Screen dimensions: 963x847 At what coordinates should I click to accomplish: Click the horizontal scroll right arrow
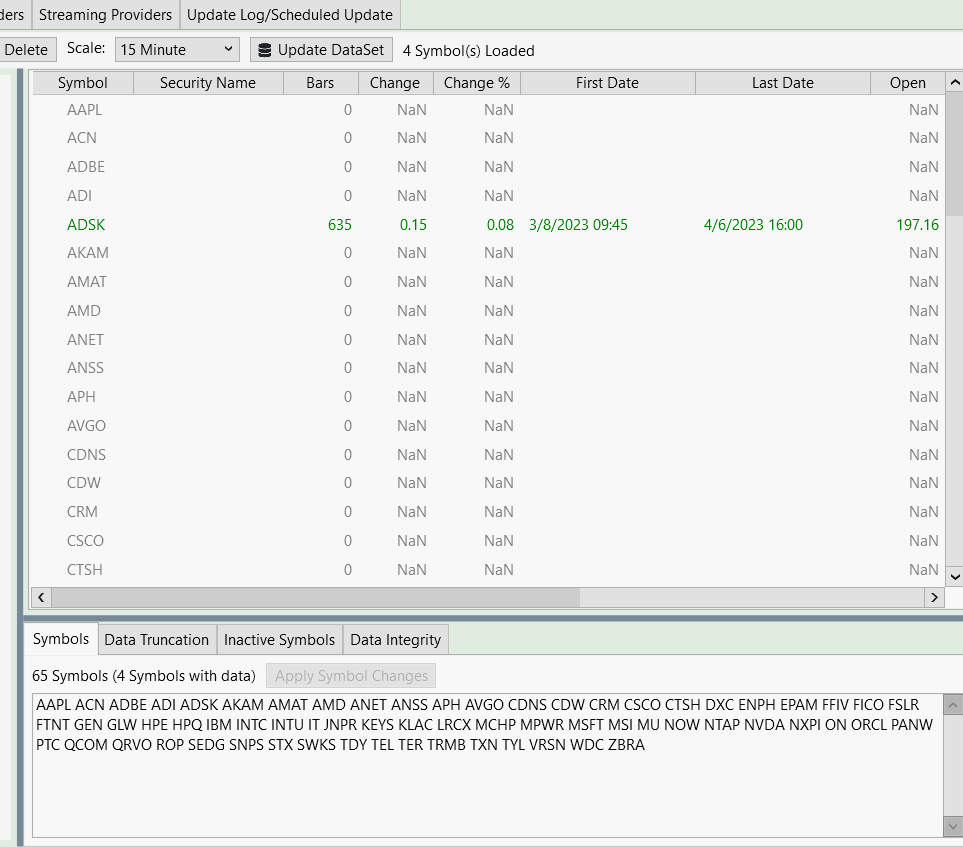934,597
